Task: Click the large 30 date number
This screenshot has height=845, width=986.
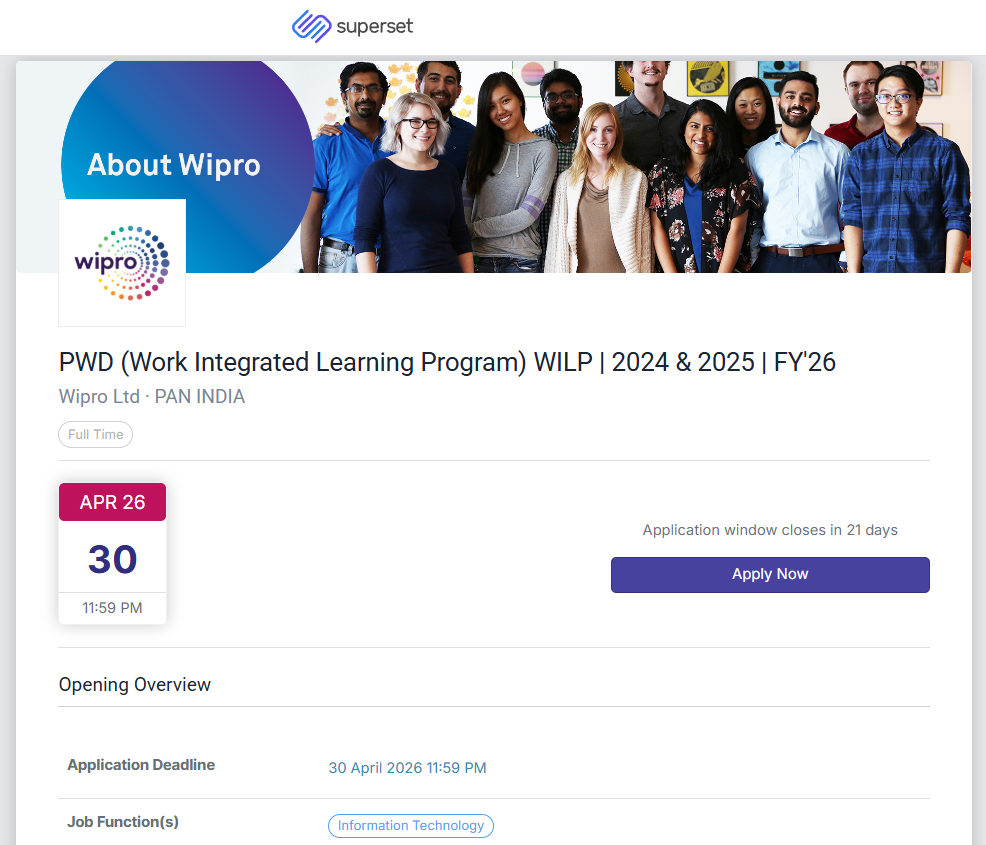Action: [112, 559]
